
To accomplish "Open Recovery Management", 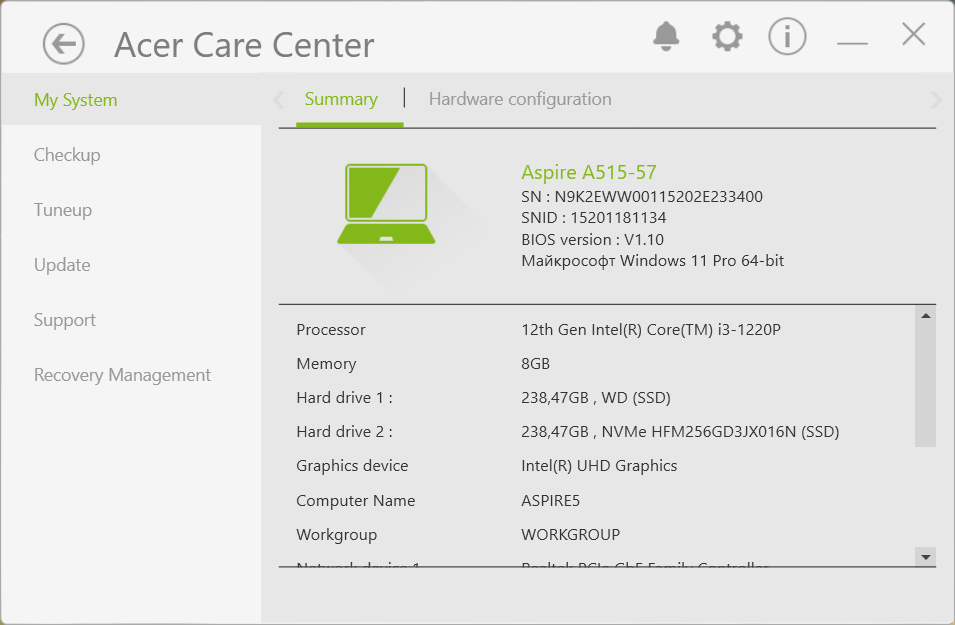I will (122, 375).
